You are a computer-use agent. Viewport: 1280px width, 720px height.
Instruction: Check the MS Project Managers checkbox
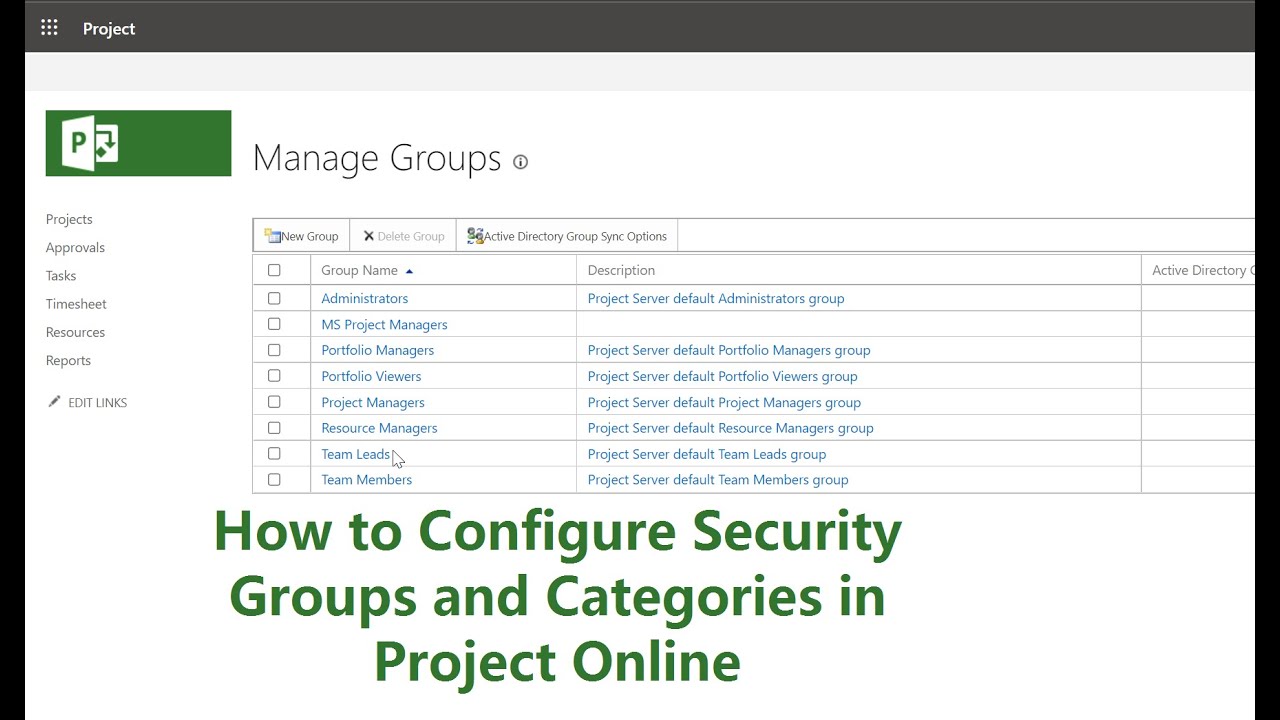(x=274, y=324)
